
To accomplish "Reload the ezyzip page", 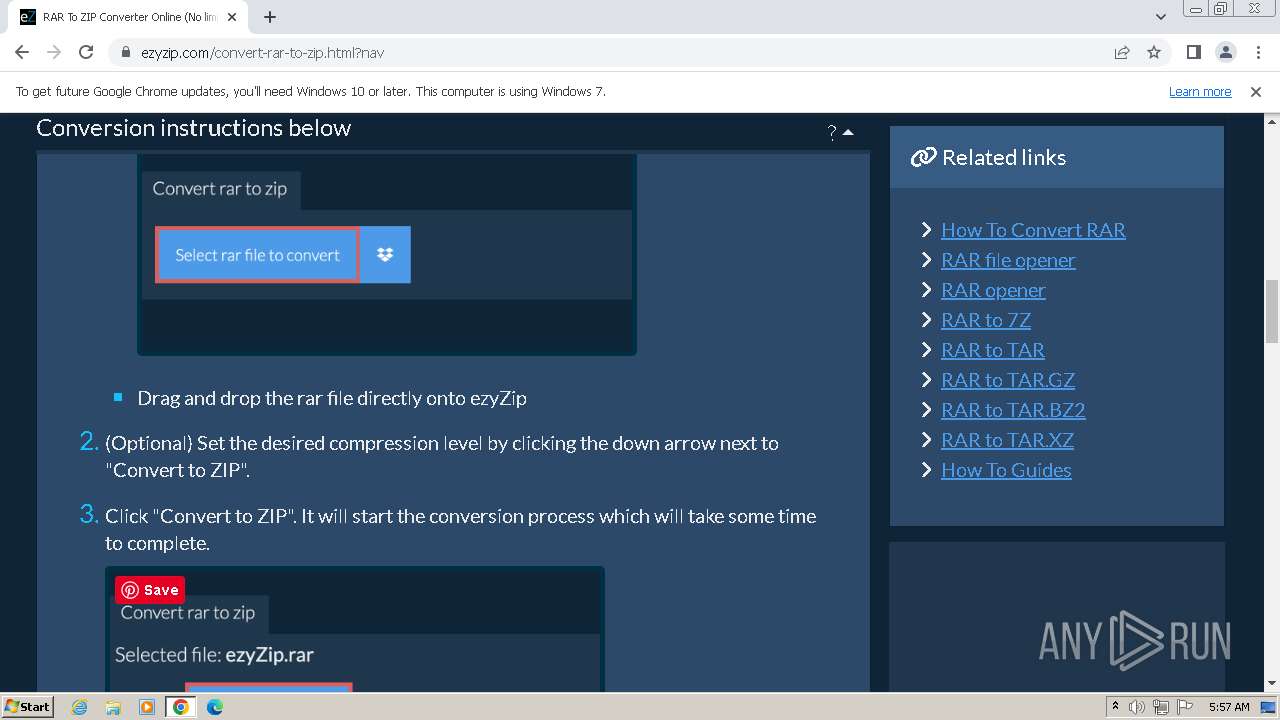I will click(x=86, y=52).
